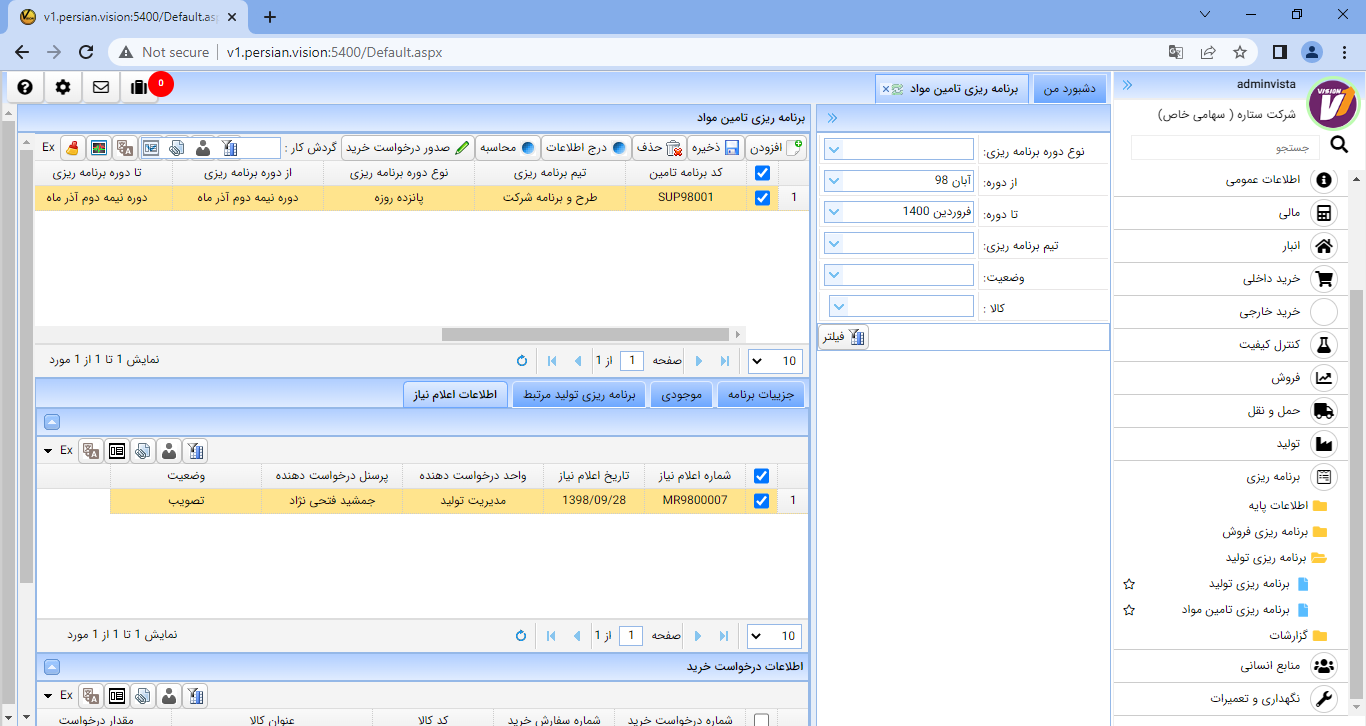Open a new browser tab
This screenshot has height=726, width=1366.
[269, 16]
